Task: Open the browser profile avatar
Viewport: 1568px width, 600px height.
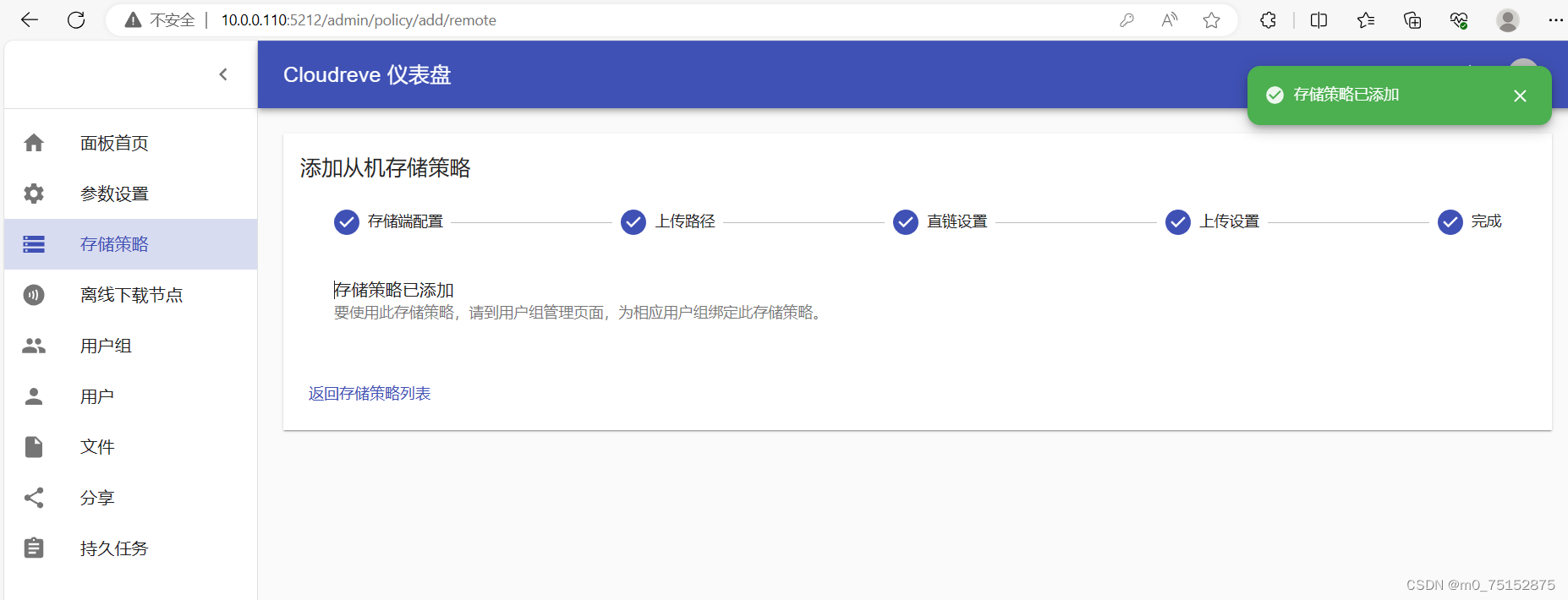Action: point(1508,20)
